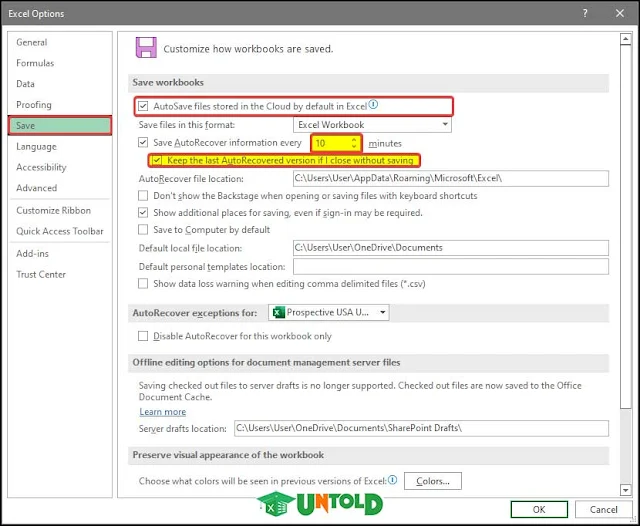This screenshot has width=640, height=526.
Task: Open the General options category
Action: (32, 42)
